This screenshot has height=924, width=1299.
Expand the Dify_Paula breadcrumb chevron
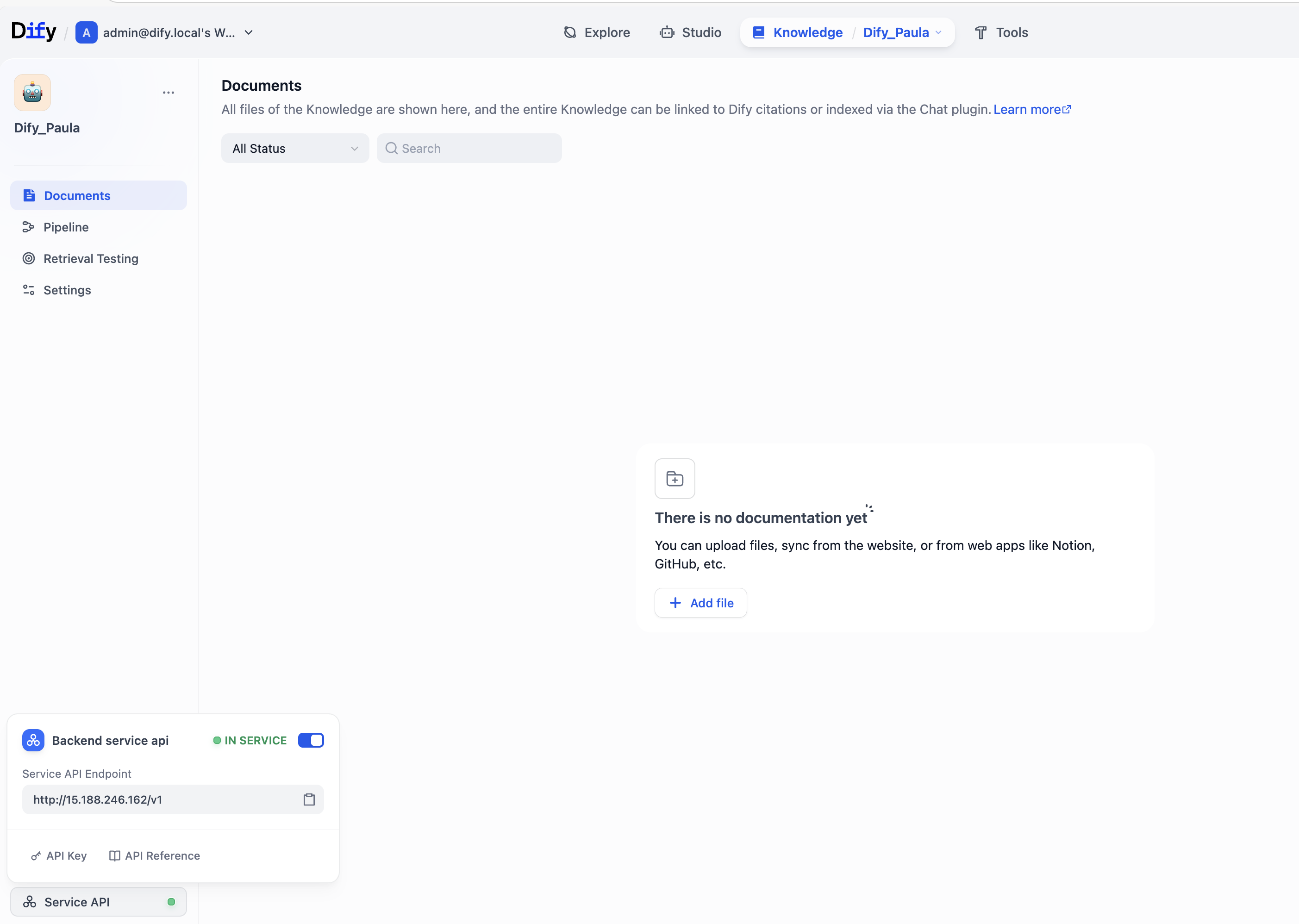click(938, 32)
